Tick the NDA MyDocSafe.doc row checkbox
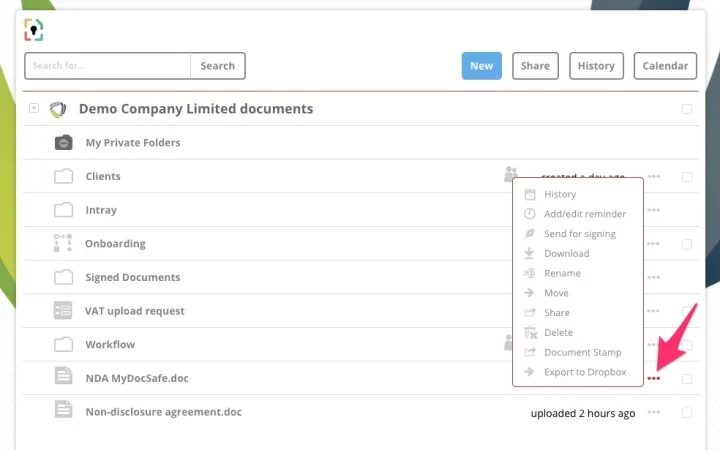The width and height of the screenshot is (720, 450). pyautogui.click(x=687, y=379)
